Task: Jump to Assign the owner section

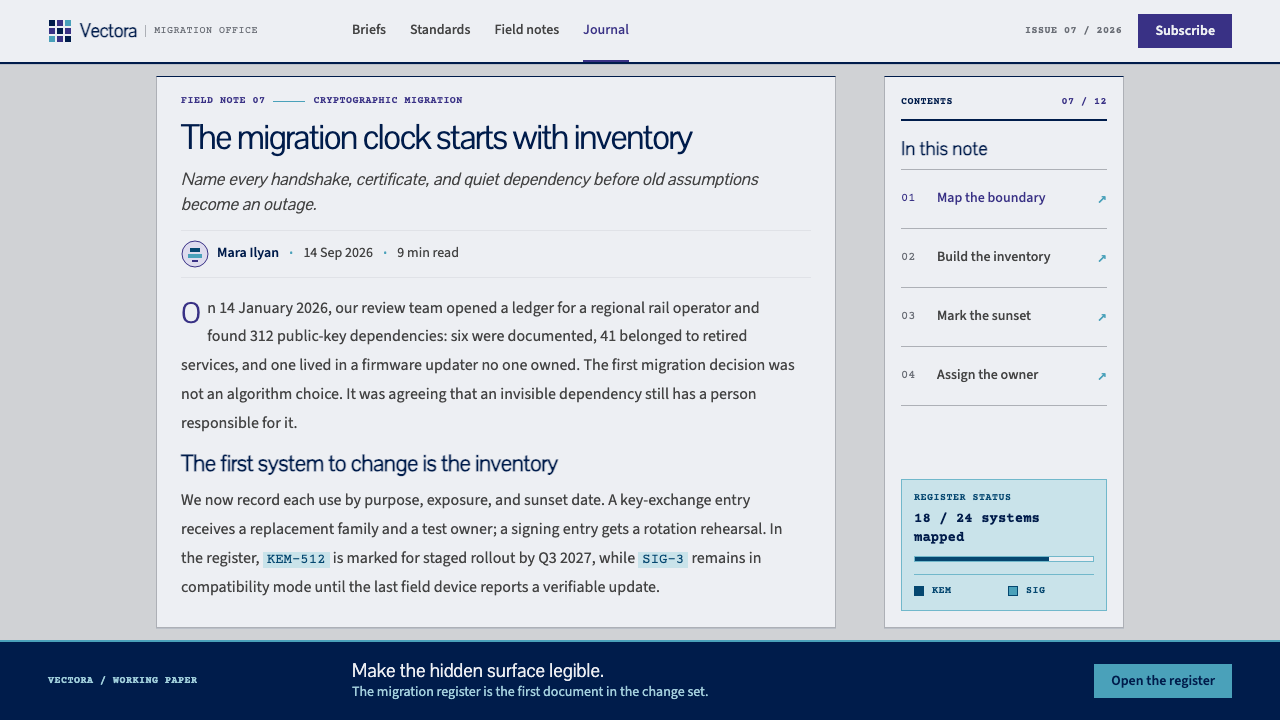Action: (x=1004, y=375)
